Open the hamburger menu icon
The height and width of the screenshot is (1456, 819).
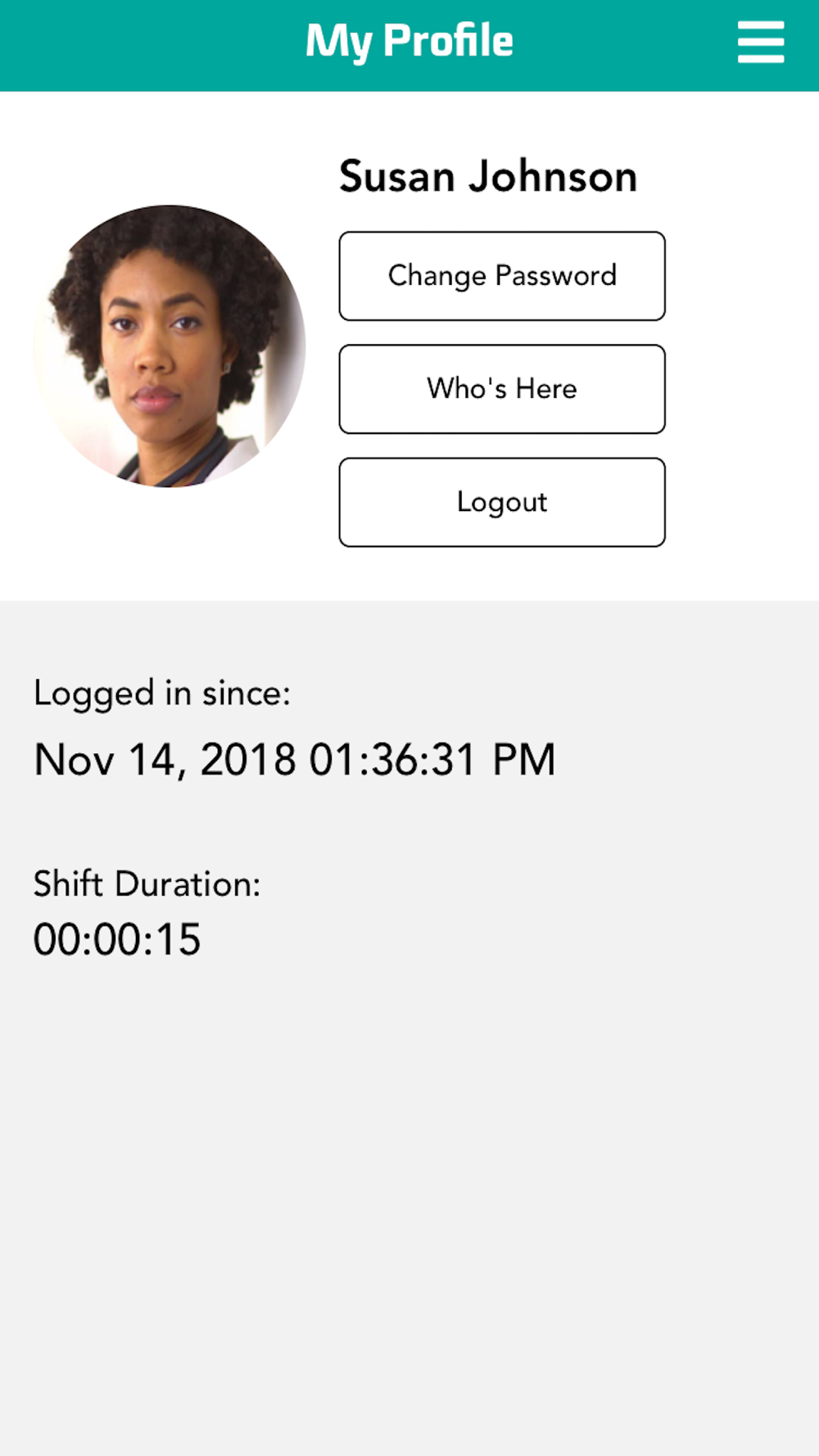pyautogui.click(x=761, y=42)
